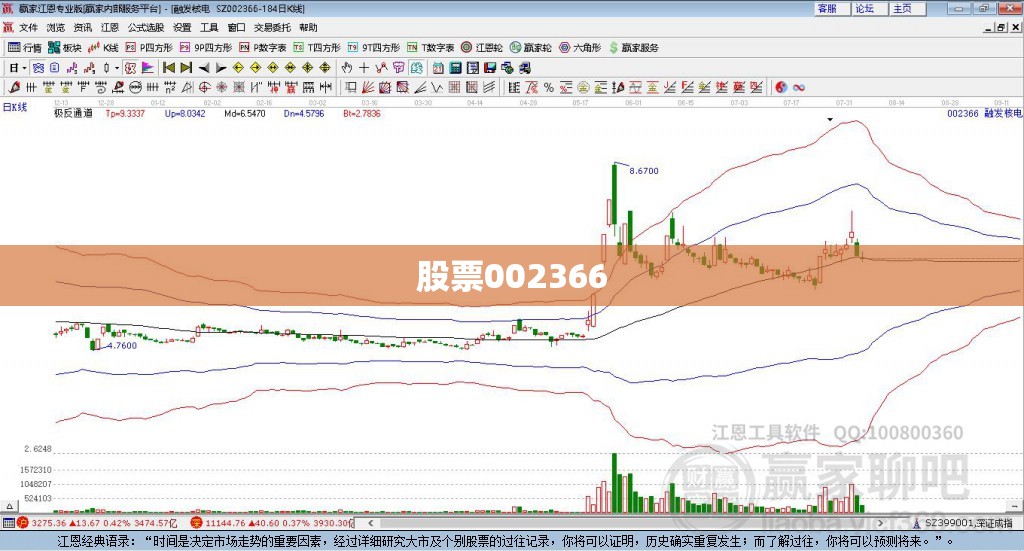
Task: Jump to last bar with skip-to-end icon
Action: 186,68
